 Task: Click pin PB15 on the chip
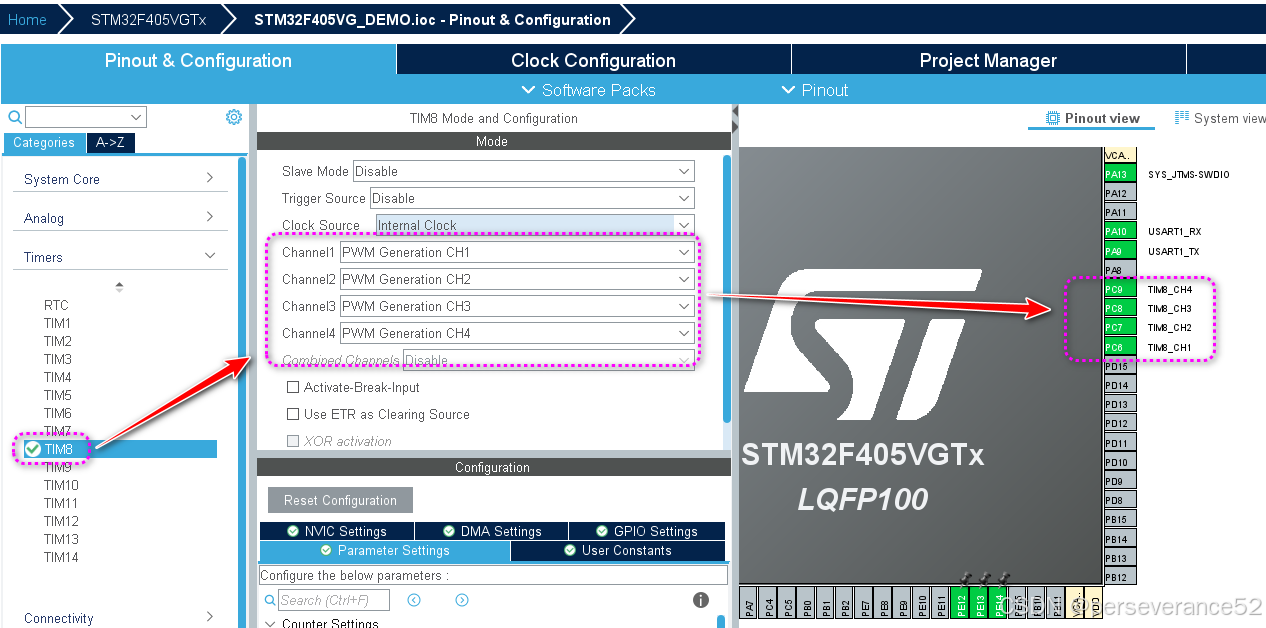point(1120,519)
